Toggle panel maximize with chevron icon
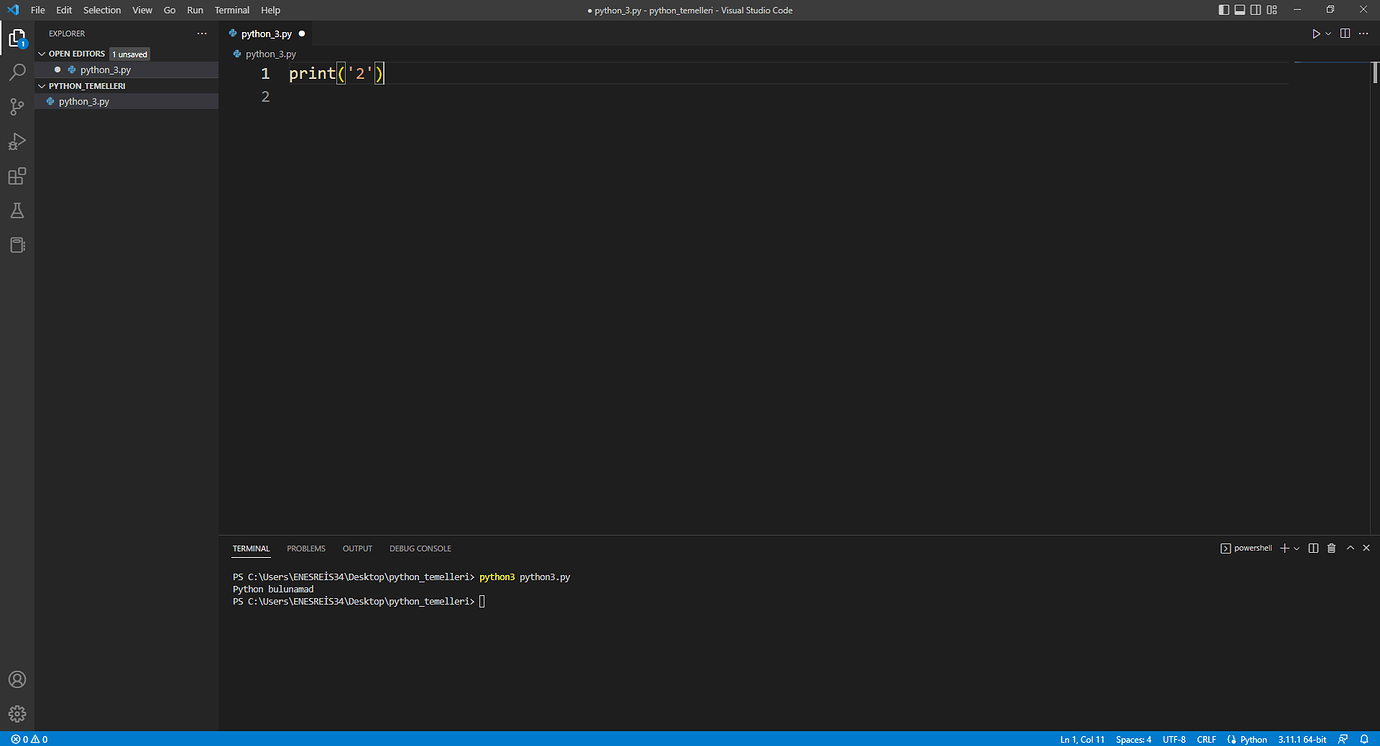Viewport: 1380px width, 746px height. (1349, 548)
